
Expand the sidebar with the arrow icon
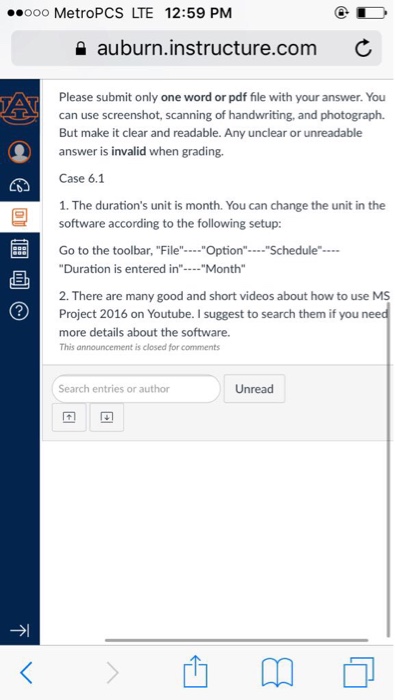pos(20,630)
